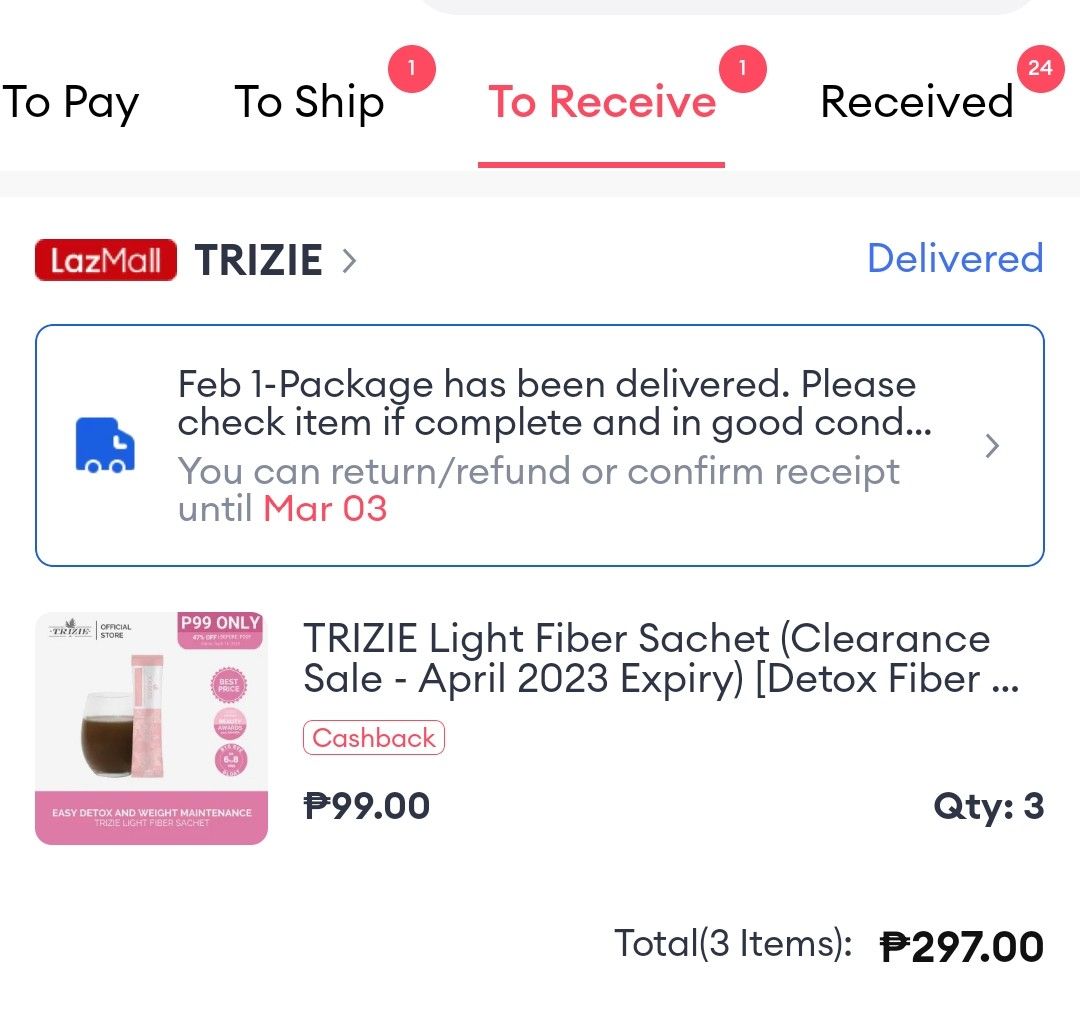Click the To Receive notification badge
This screenshot has width=1080, height=1015.
point(741,68)
